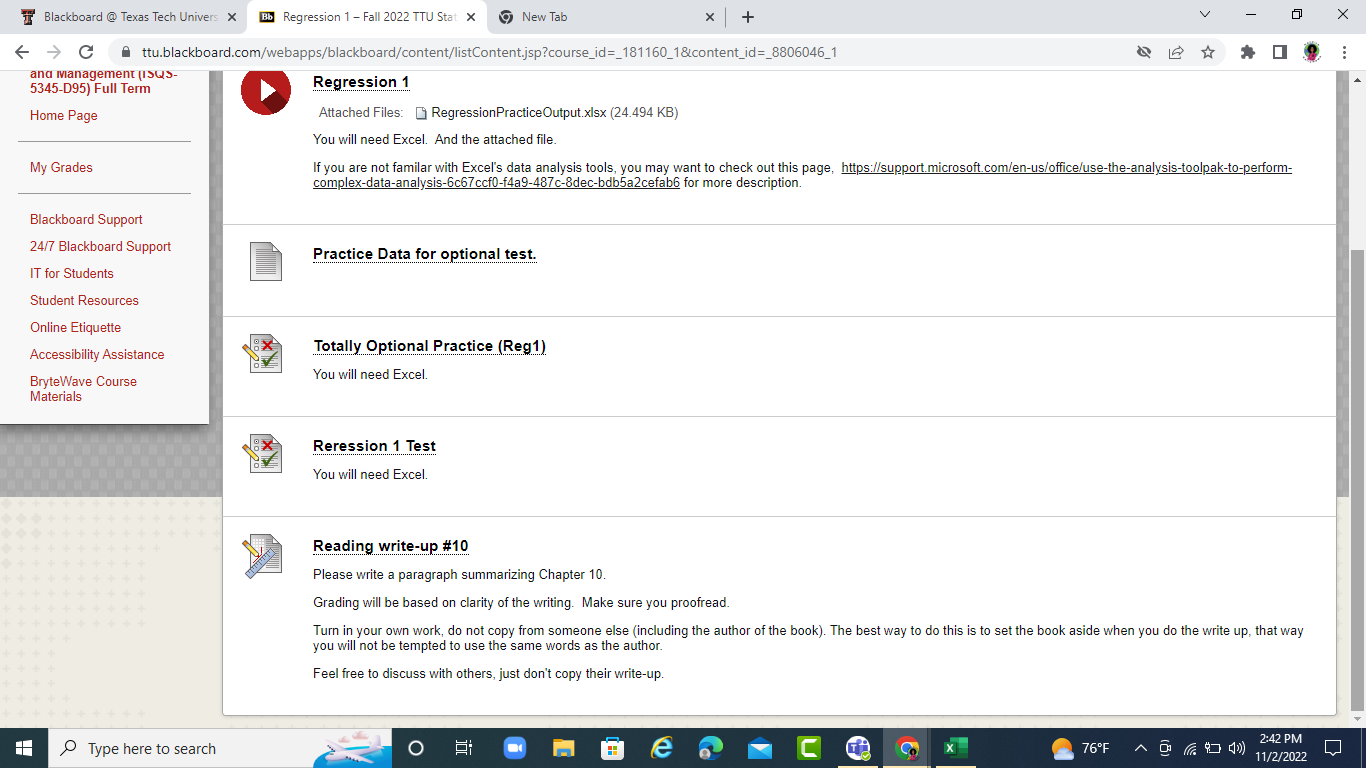1366x768 pixels.
Task: Close the New Tab tab
Action: 710,17
